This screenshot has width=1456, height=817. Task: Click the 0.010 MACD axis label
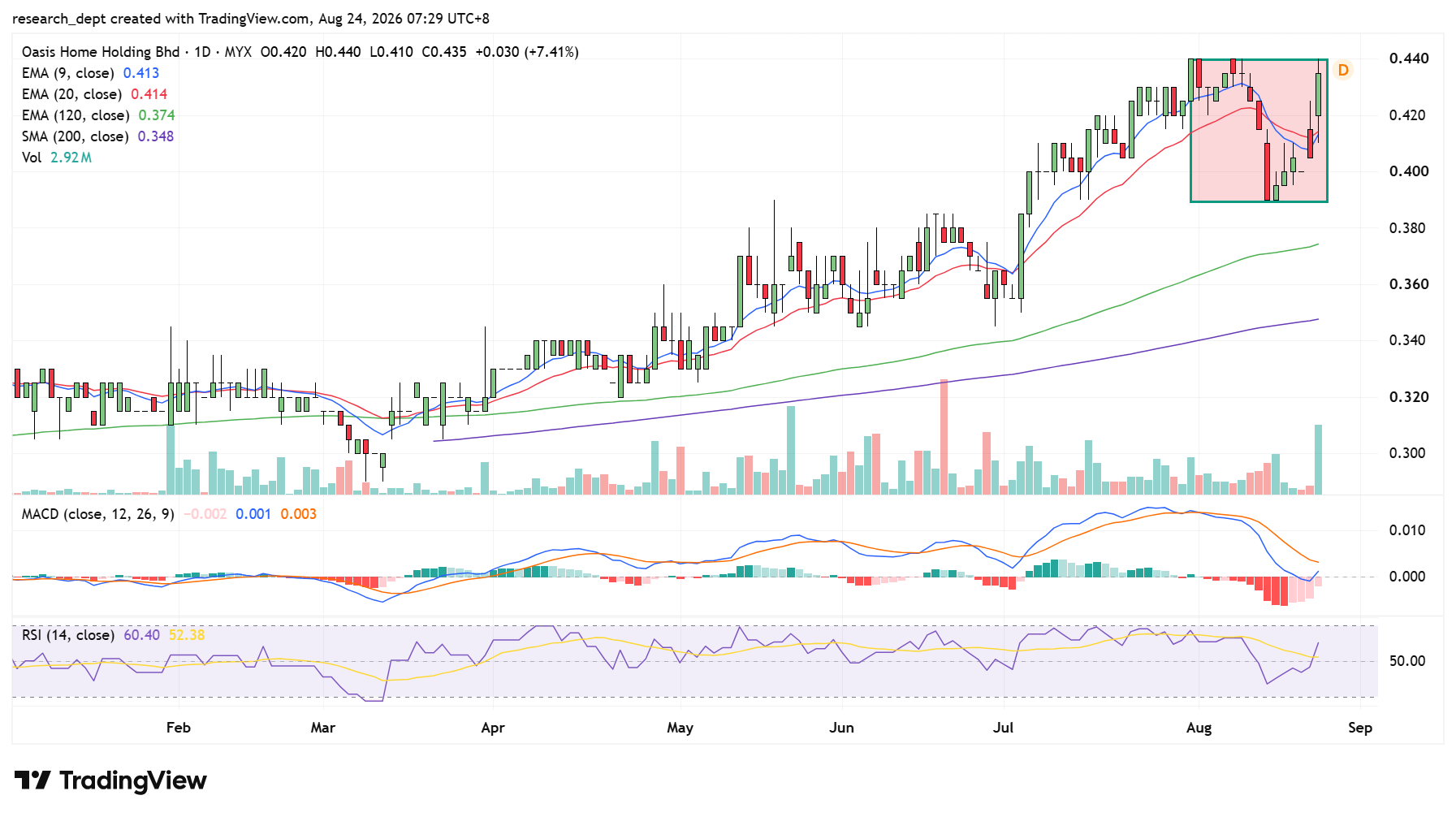coord(1407,530)
